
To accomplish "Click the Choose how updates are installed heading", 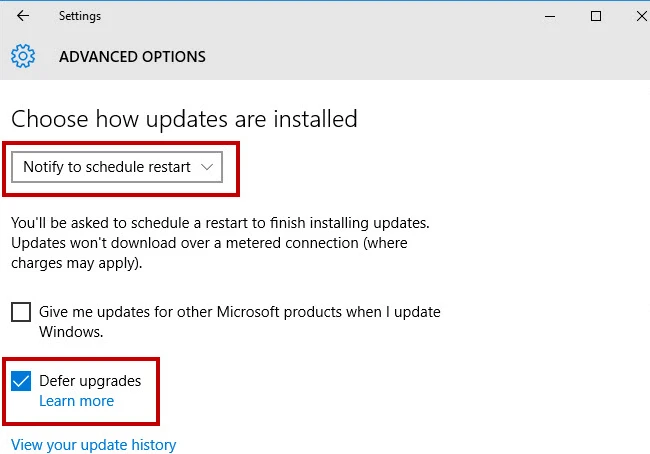I will pyautogui.click(x=184, y=119).
